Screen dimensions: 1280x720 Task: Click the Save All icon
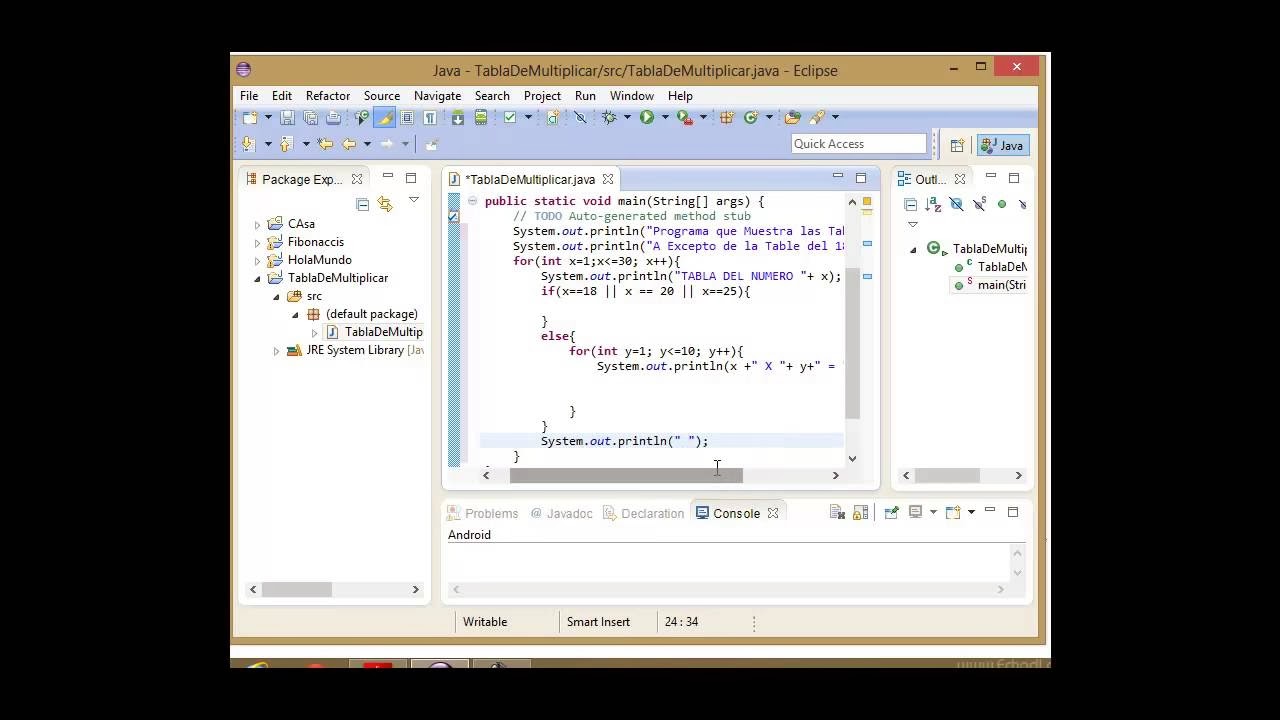(x=310, y=117)
